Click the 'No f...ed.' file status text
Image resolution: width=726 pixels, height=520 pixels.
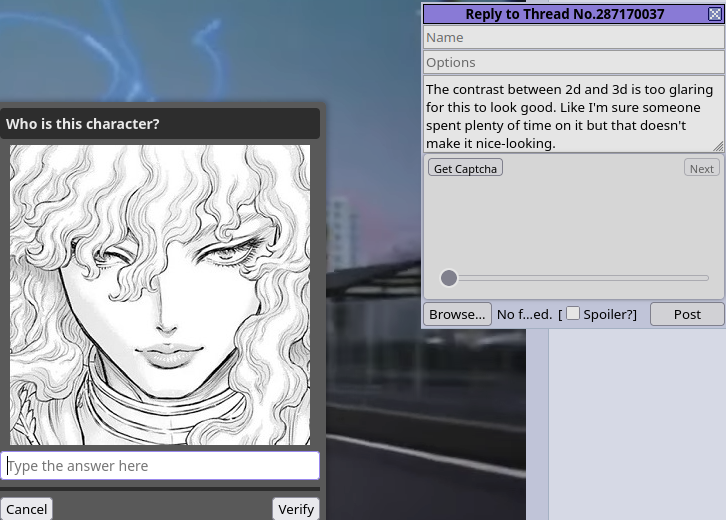[524, 314]
